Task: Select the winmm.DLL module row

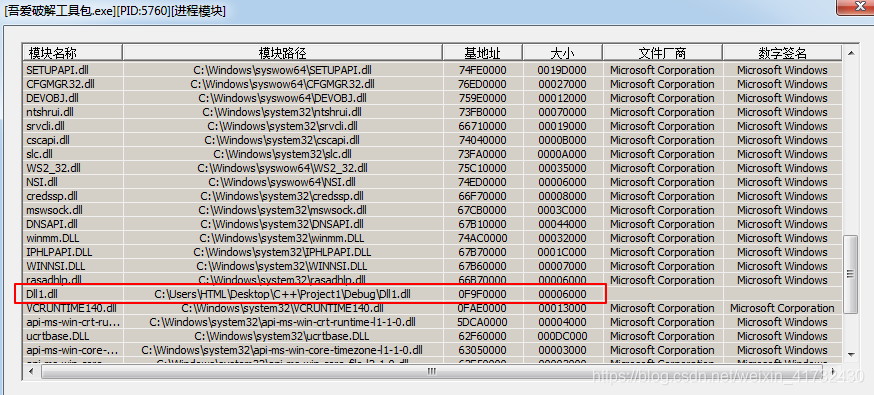Action: click(x=432, y=238)
